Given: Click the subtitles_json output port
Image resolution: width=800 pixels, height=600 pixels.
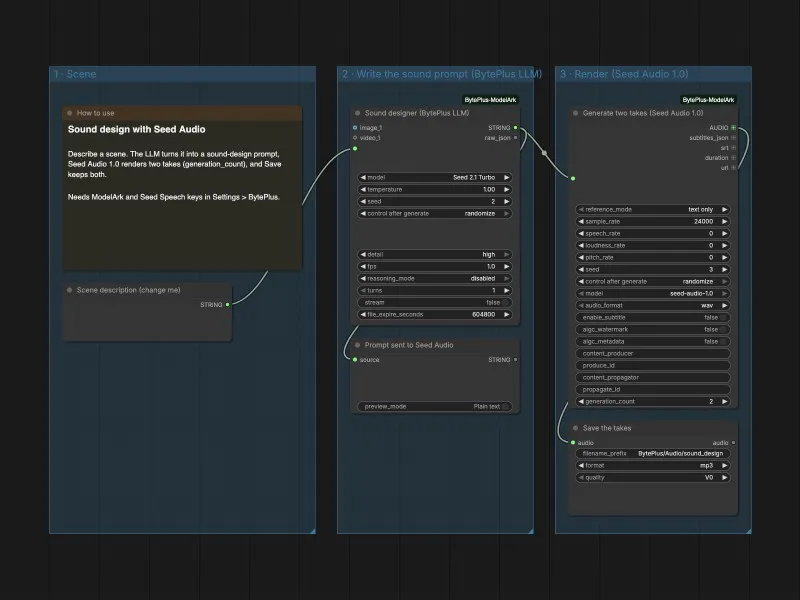Looking at the screenshot, I should (x=734, y=138).
